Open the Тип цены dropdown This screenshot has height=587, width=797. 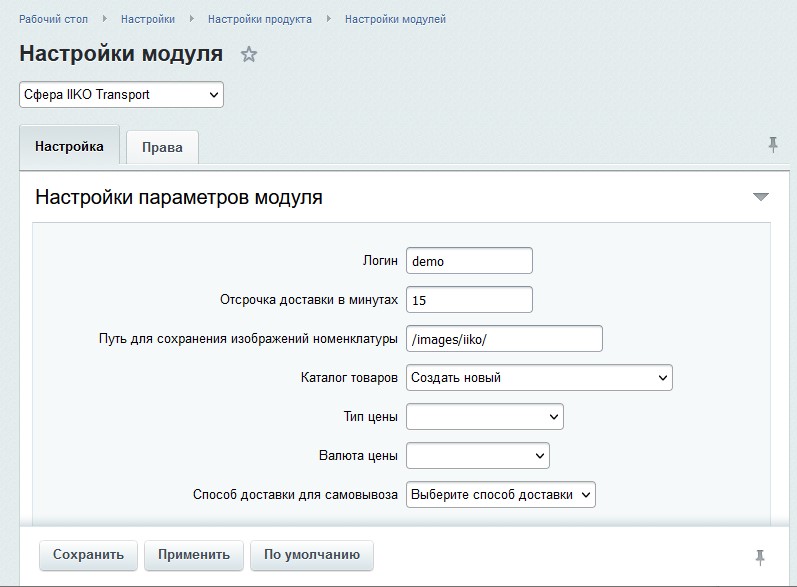pyautogui.click(x=485, y=416)
